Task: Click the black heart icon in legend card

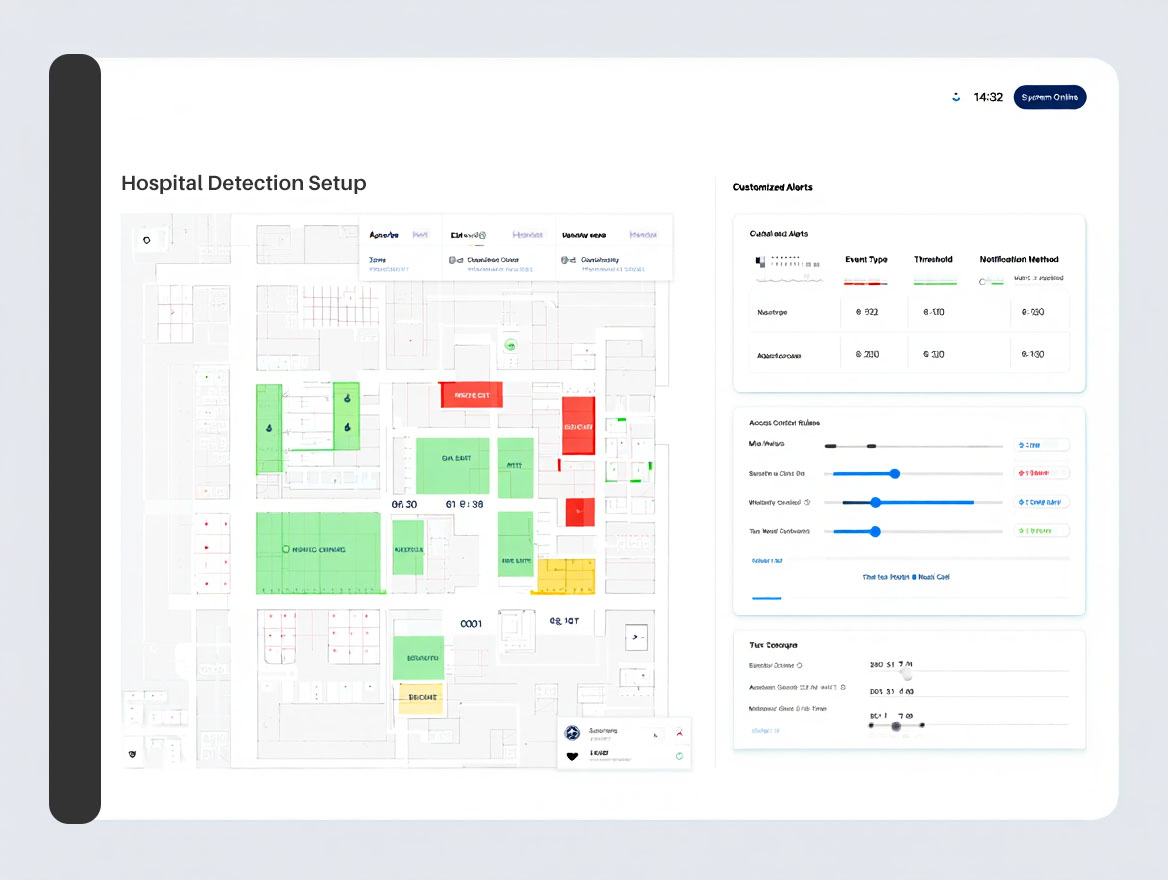Action: pyautogui.click(x=572, y=756)
